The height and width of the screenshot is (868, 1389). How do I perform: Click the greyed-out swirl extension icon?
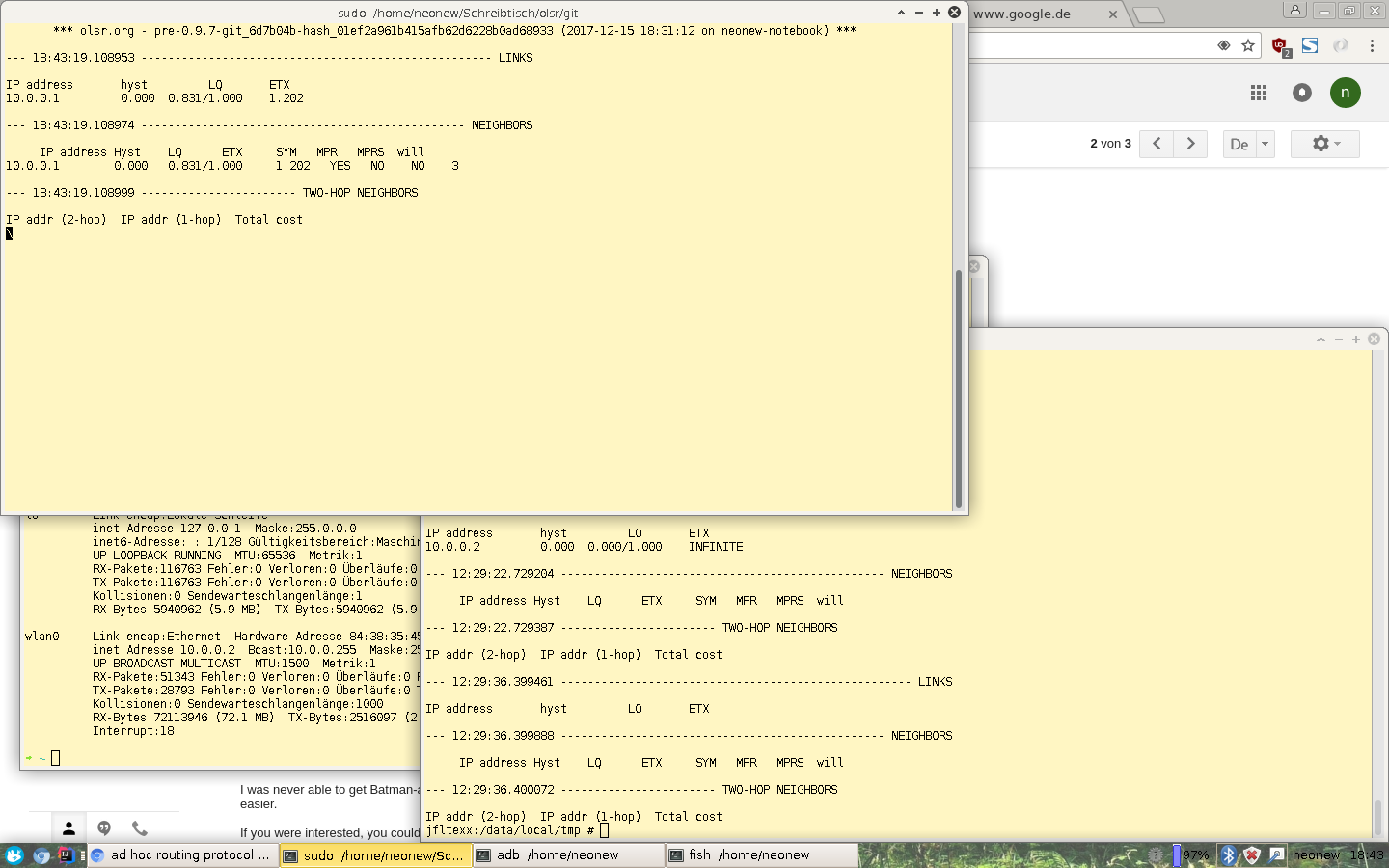[x=1341, y=45]
